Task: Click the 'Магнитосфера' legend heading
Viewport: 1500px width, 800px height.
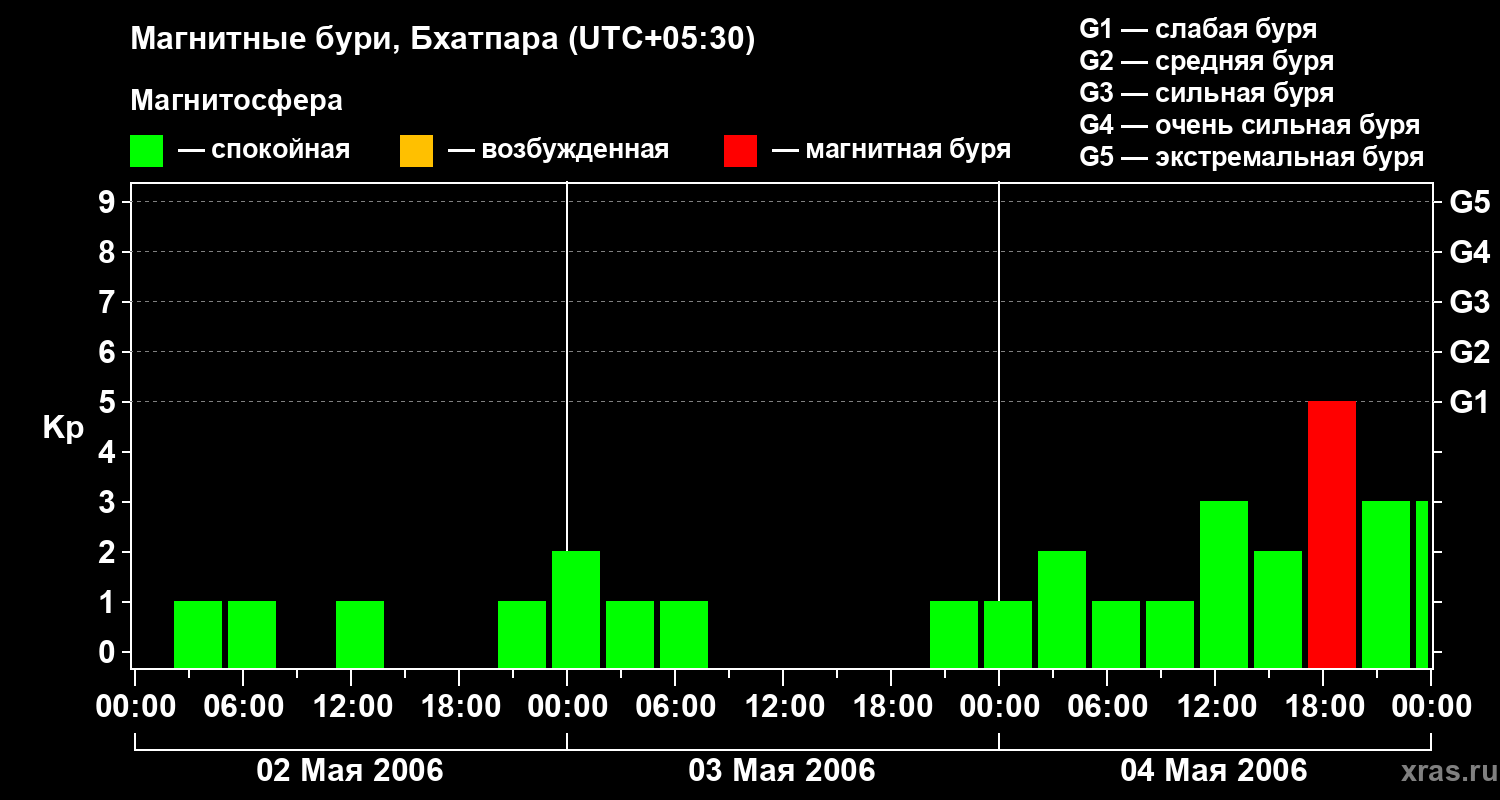Action: (236, 101)
